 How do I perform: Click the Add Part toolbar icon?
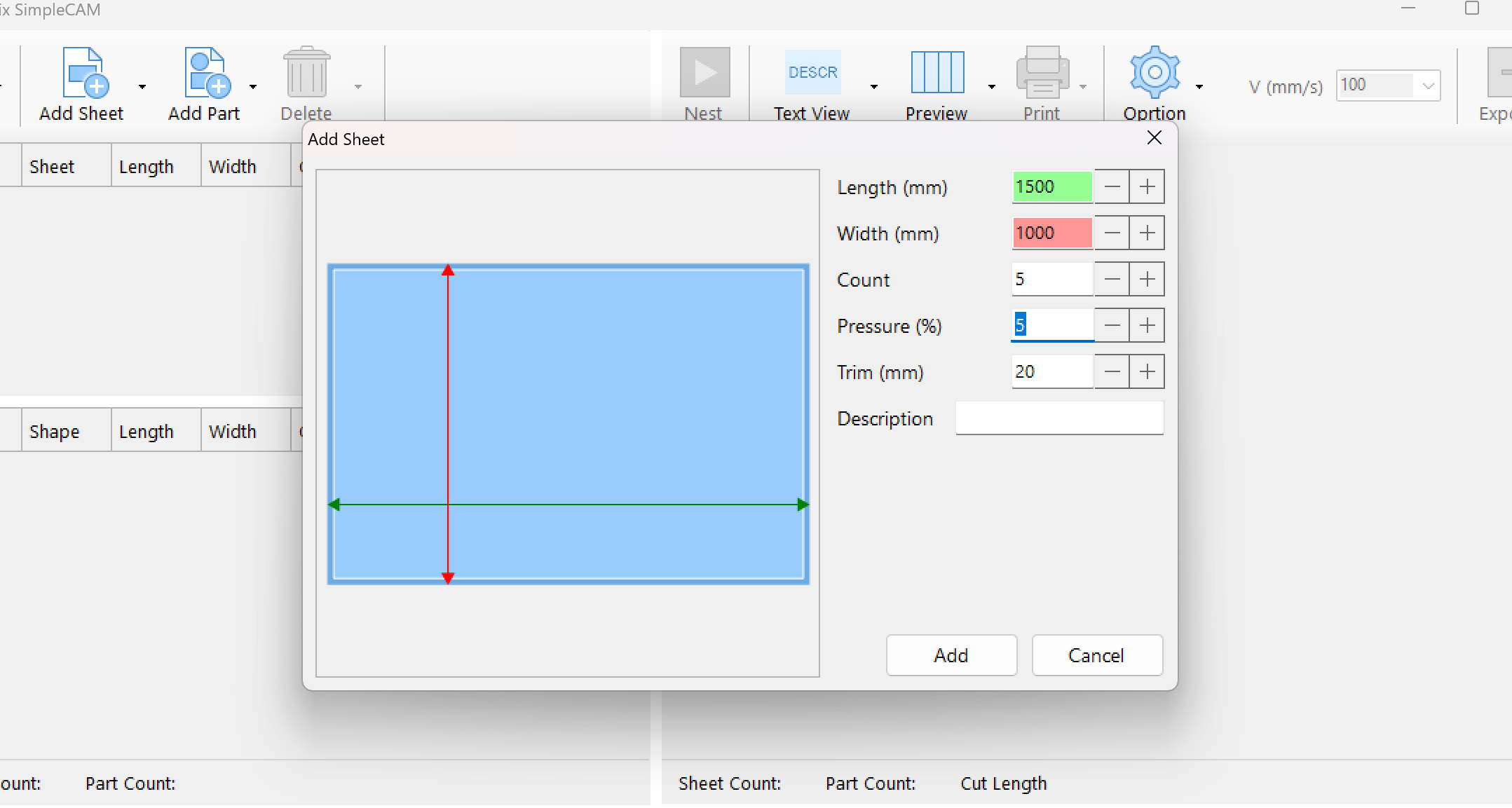tap(206, 73)
